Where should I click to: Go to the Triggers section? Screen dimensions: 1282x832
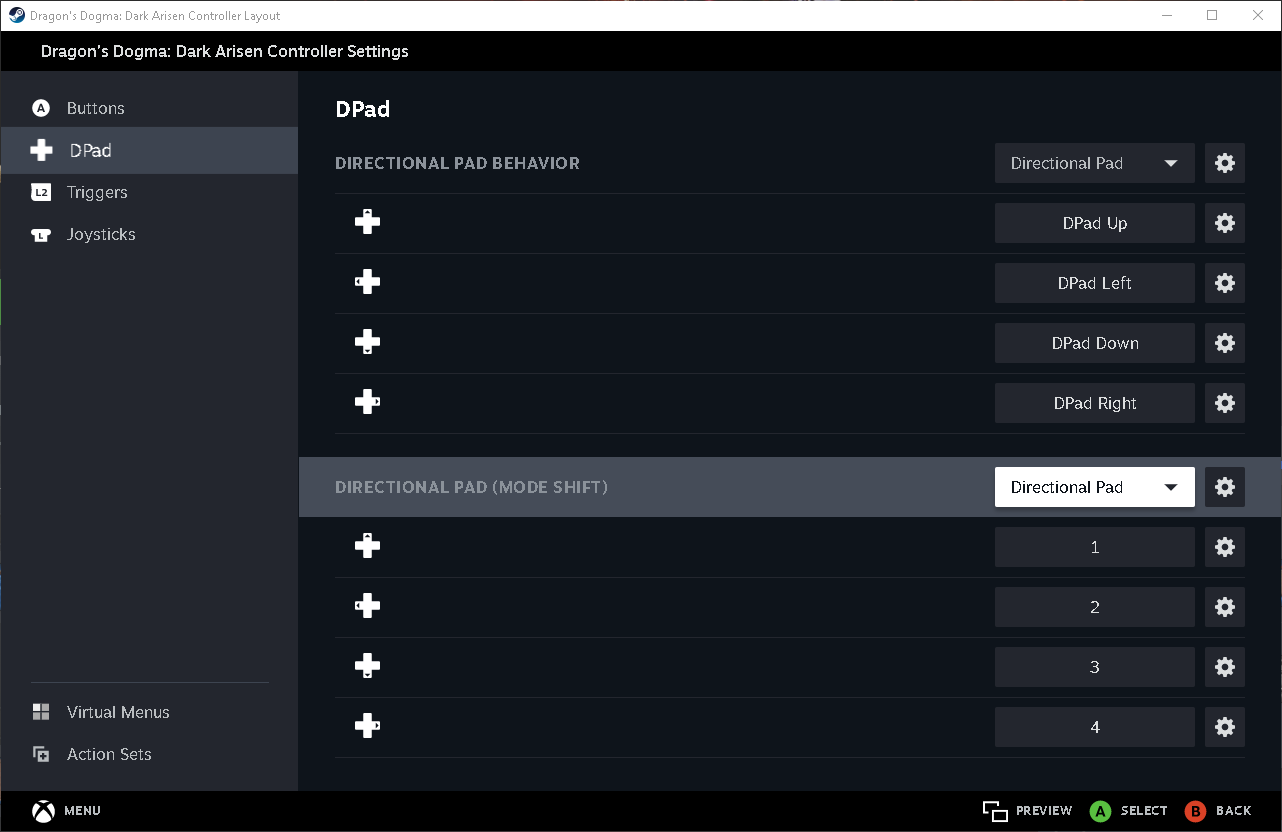tap(149, 192)
